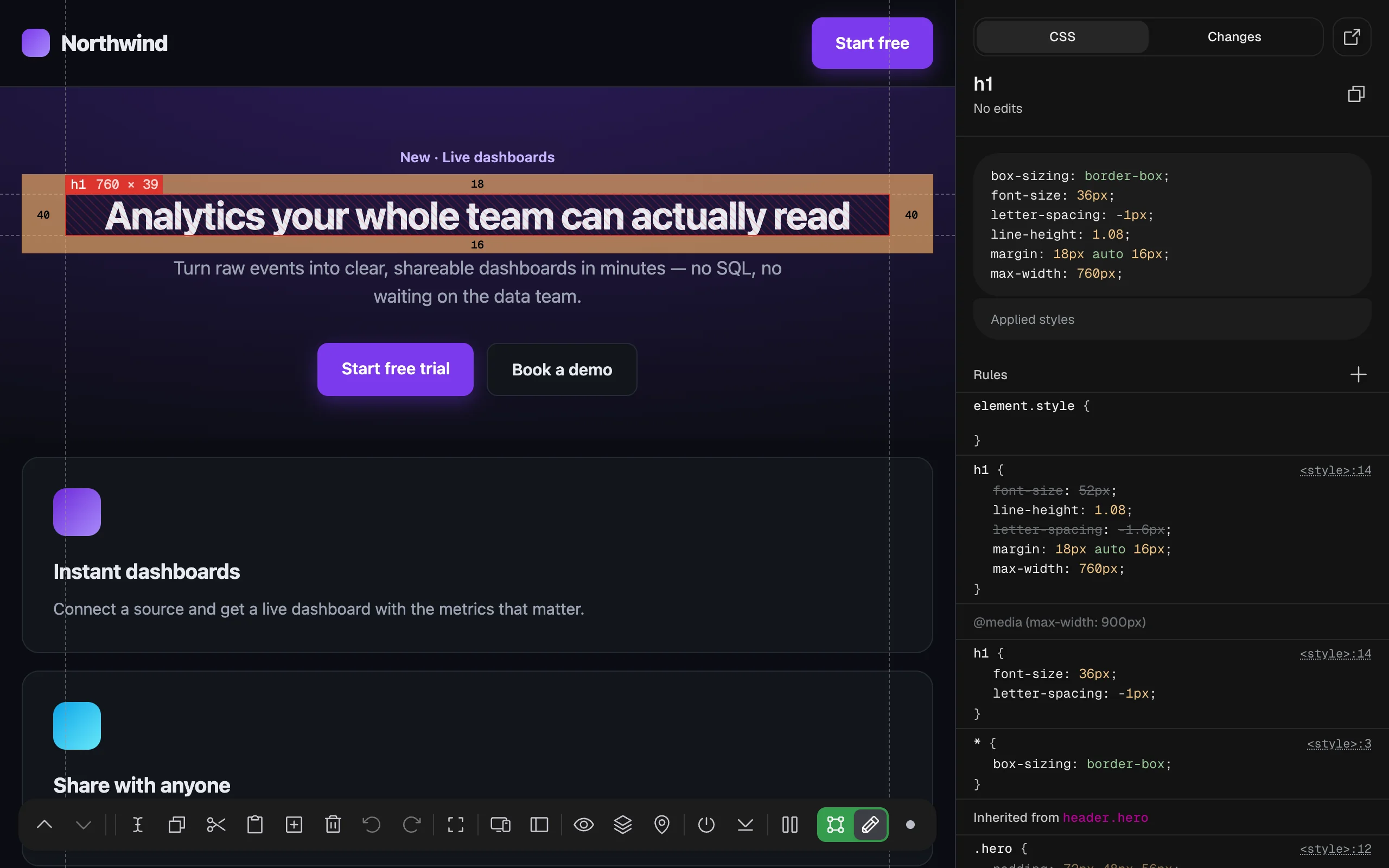This screenshot has width=1389, height=868.
Task: Click the Rules section header
Action: pyautogui.click(x=990, y=374)
